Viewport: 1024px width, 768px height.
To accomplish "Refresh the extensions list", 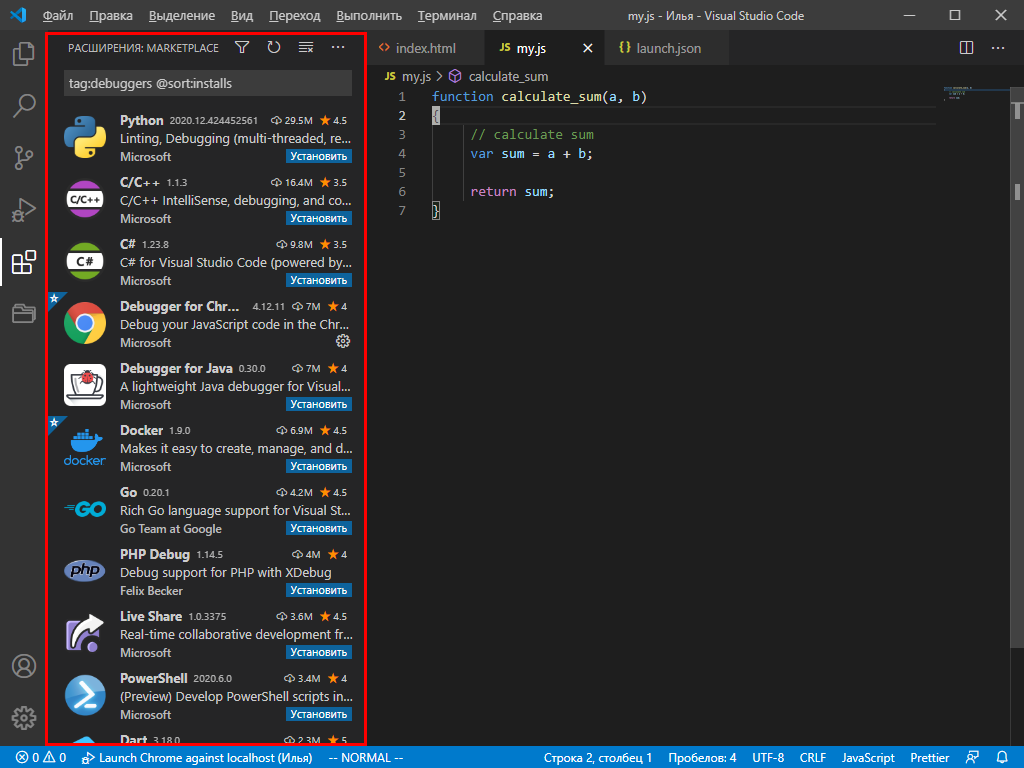I will pyautogui.click(x=273, y=47).
